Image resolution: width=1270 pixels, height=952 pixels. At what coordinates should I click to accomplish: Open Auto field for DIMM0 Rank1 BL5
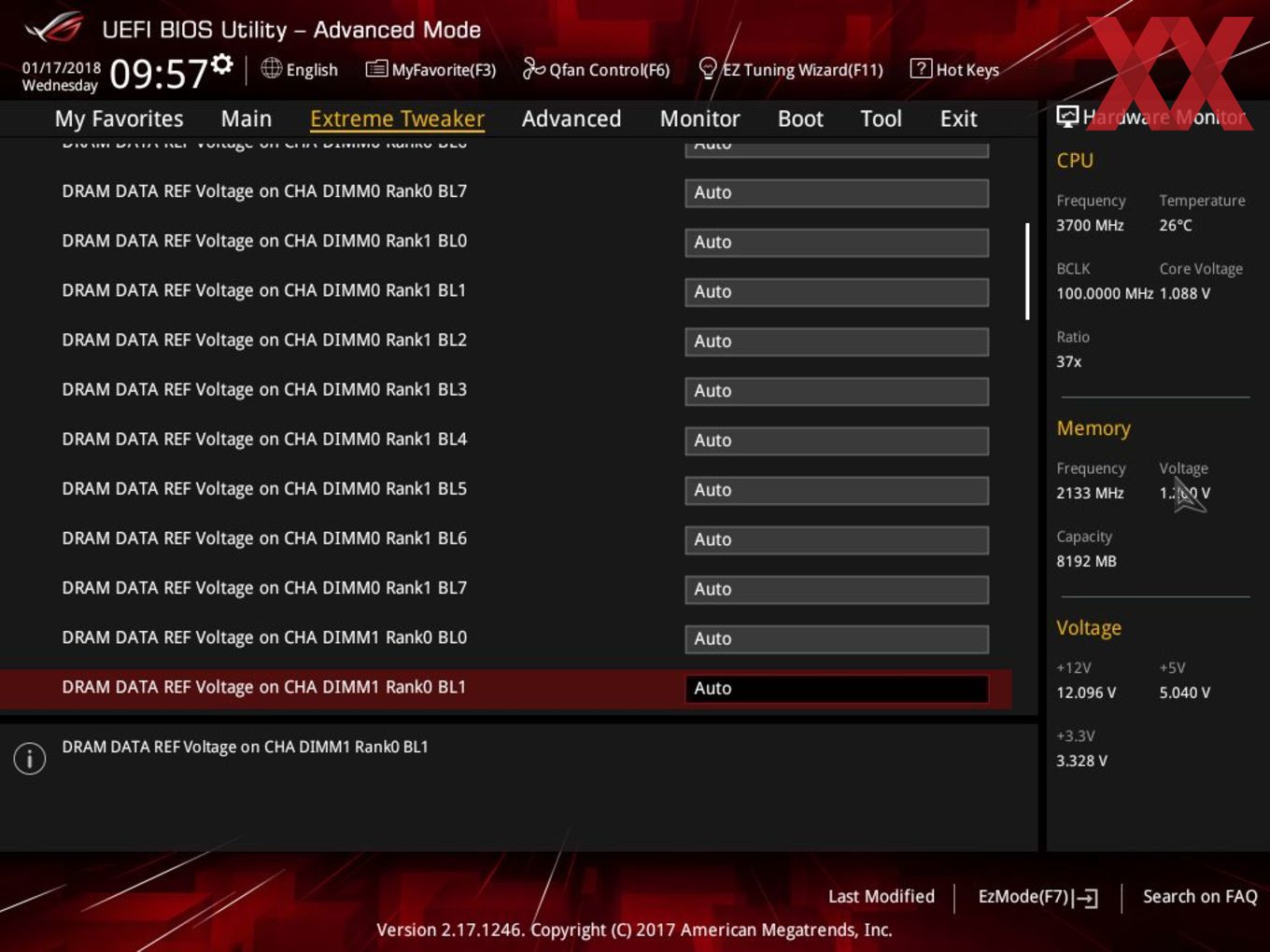pyautogui.click(x=837, y=489)
